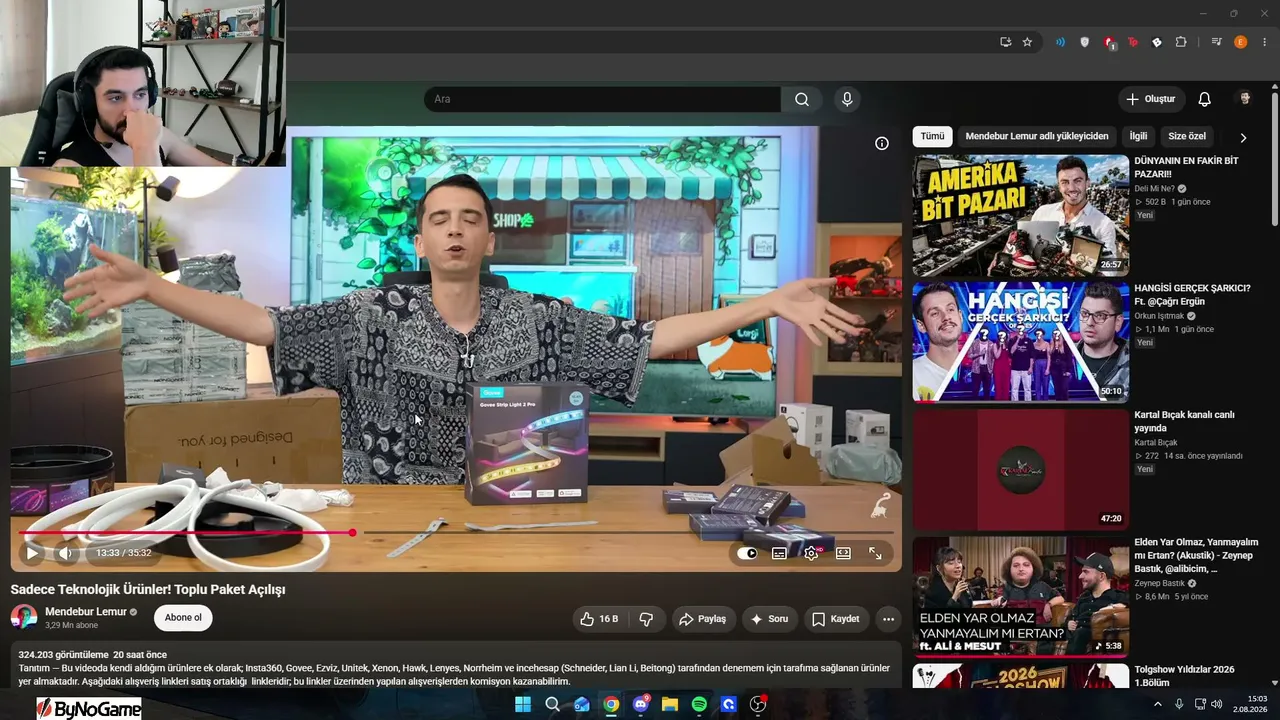The width and height of the screenshot is (1280, 720).
Task: Click the red Tp extension icon
Action: tap(1133, 42)
